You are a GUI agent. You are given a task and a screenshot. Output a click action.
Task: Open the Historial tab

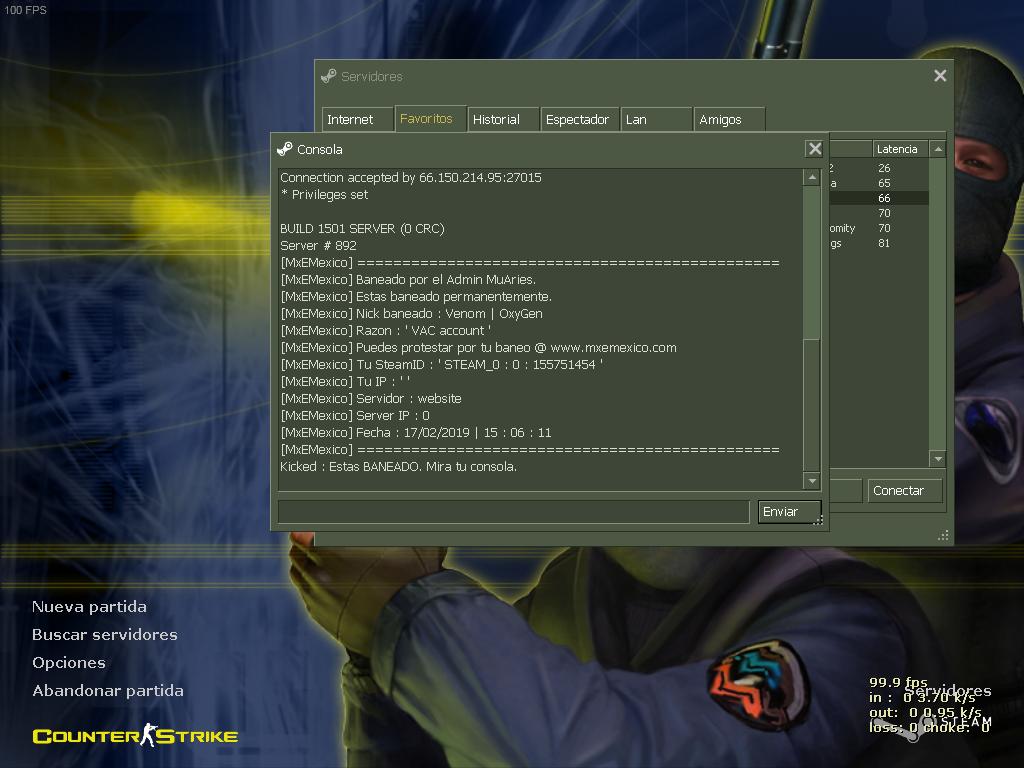[503, 120]
